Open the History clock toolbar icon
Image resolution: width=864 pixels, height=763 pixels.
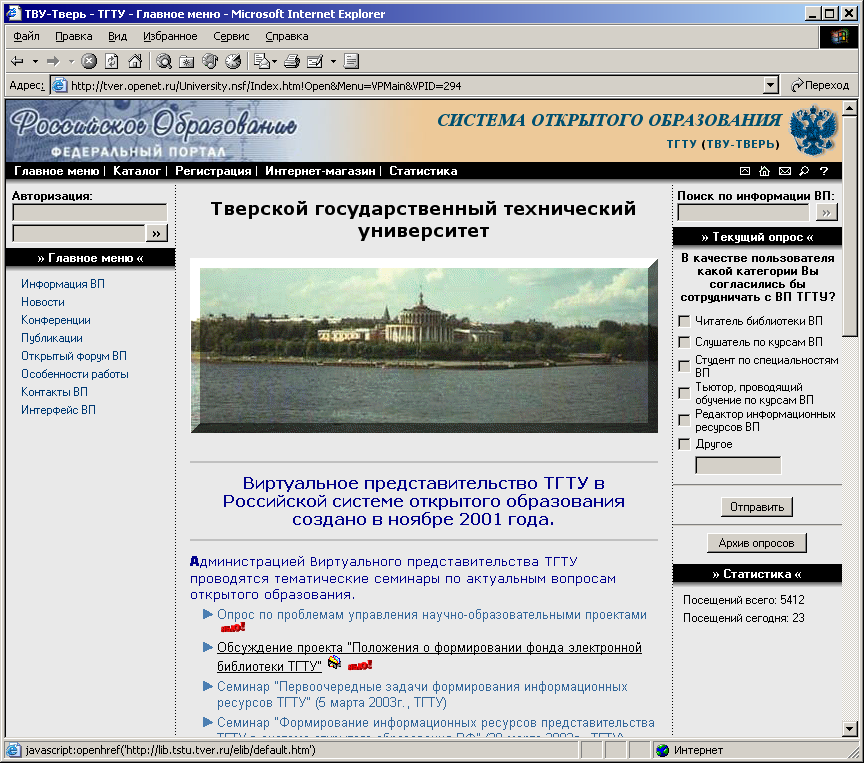click(233, 61)
